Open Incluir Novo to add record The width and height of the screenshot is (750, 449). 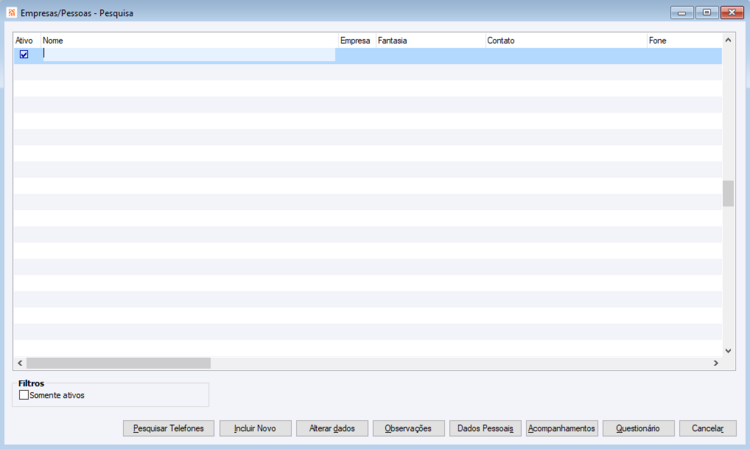[x=255, y=428]
